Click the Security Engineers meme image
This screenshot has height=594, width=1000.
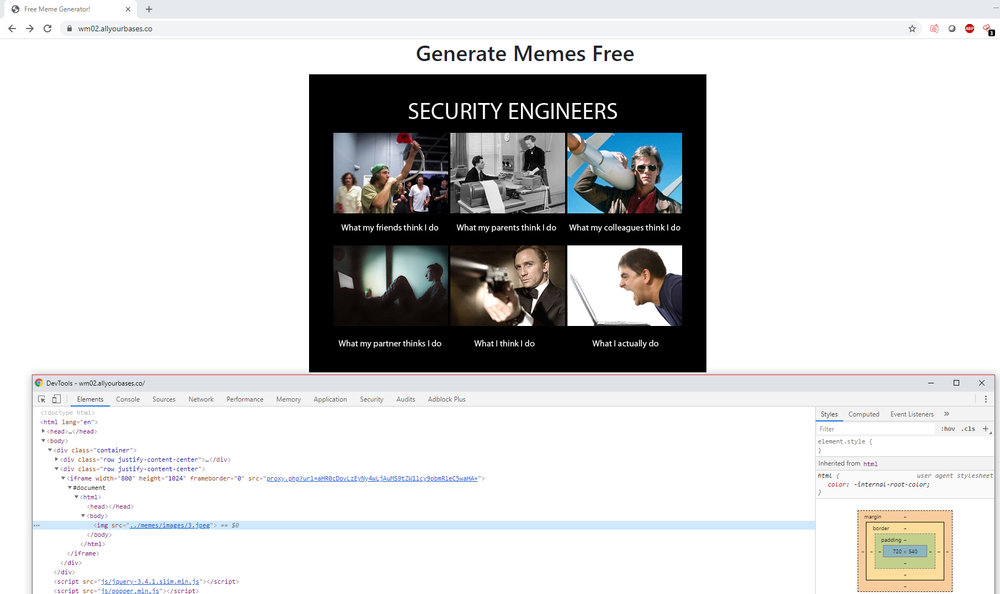(508, 223)
